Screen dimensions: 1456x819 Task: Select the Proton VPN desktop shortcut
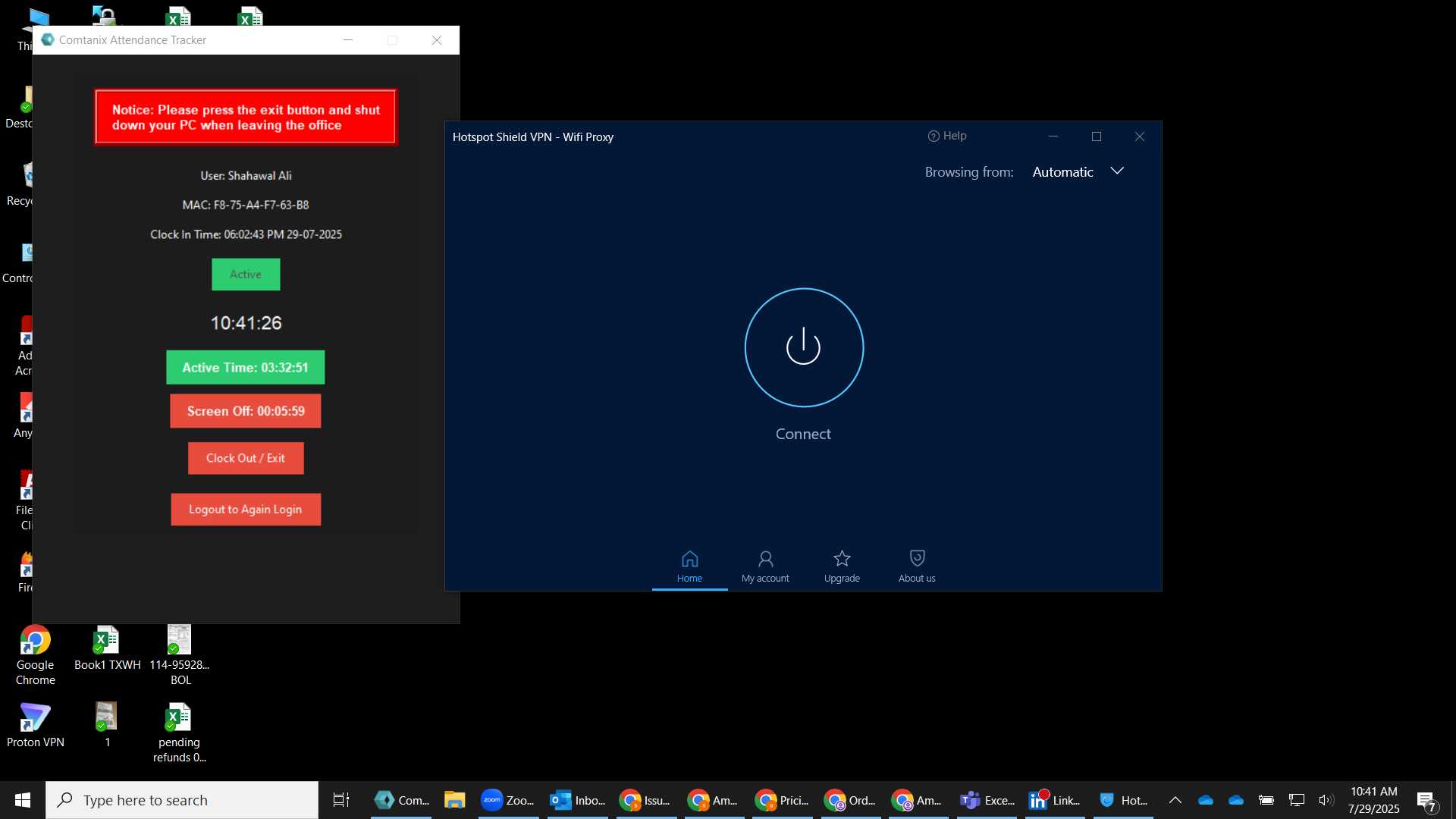click(x=36, y=725)
